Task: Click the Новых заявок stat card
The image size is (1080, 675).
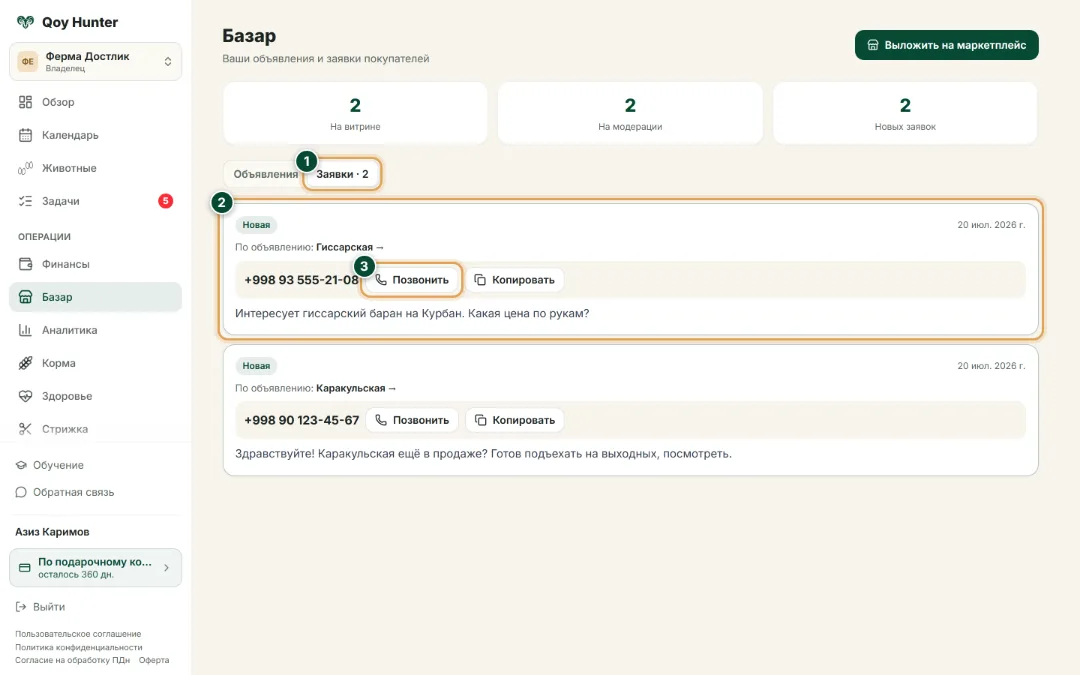Action: click(905, 113)
